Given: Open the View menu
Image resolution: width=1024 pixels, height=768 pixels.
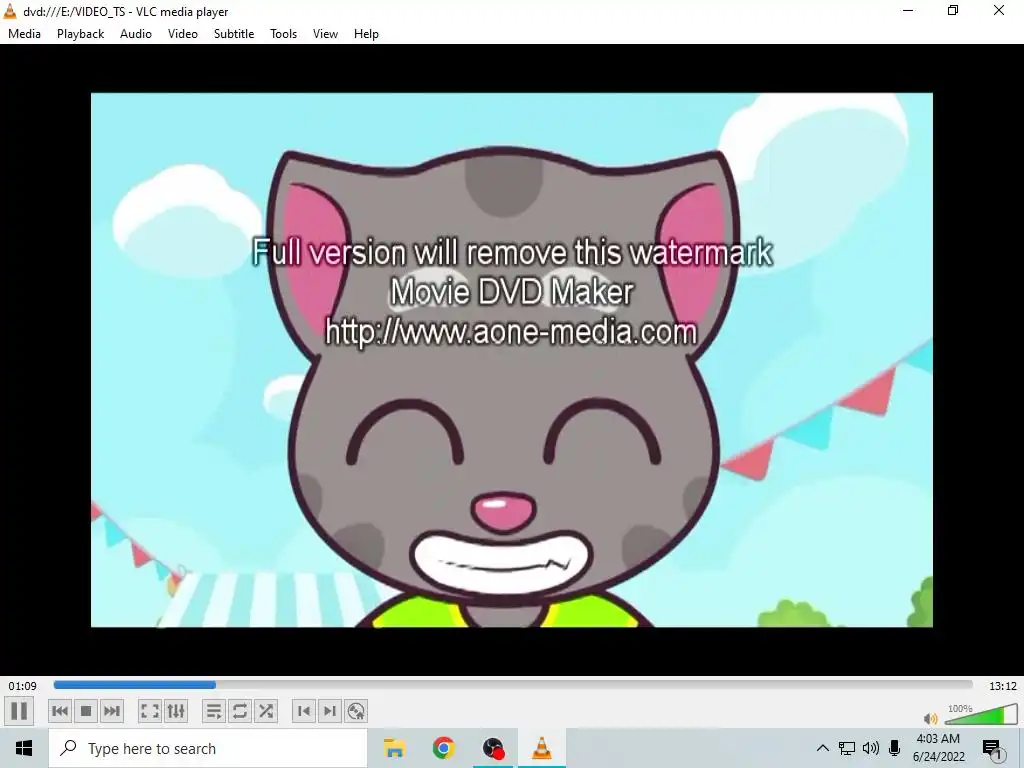Looking at the screenshot, I should [325, 34].
